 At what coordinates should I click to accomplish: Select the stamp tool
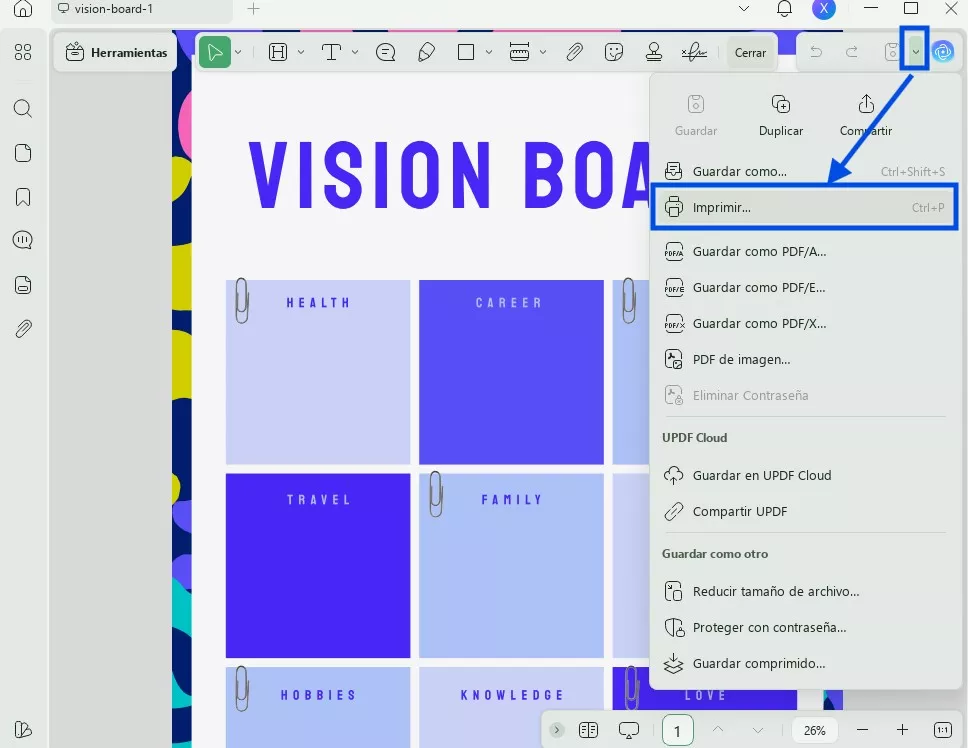click(x=654, y=52)
